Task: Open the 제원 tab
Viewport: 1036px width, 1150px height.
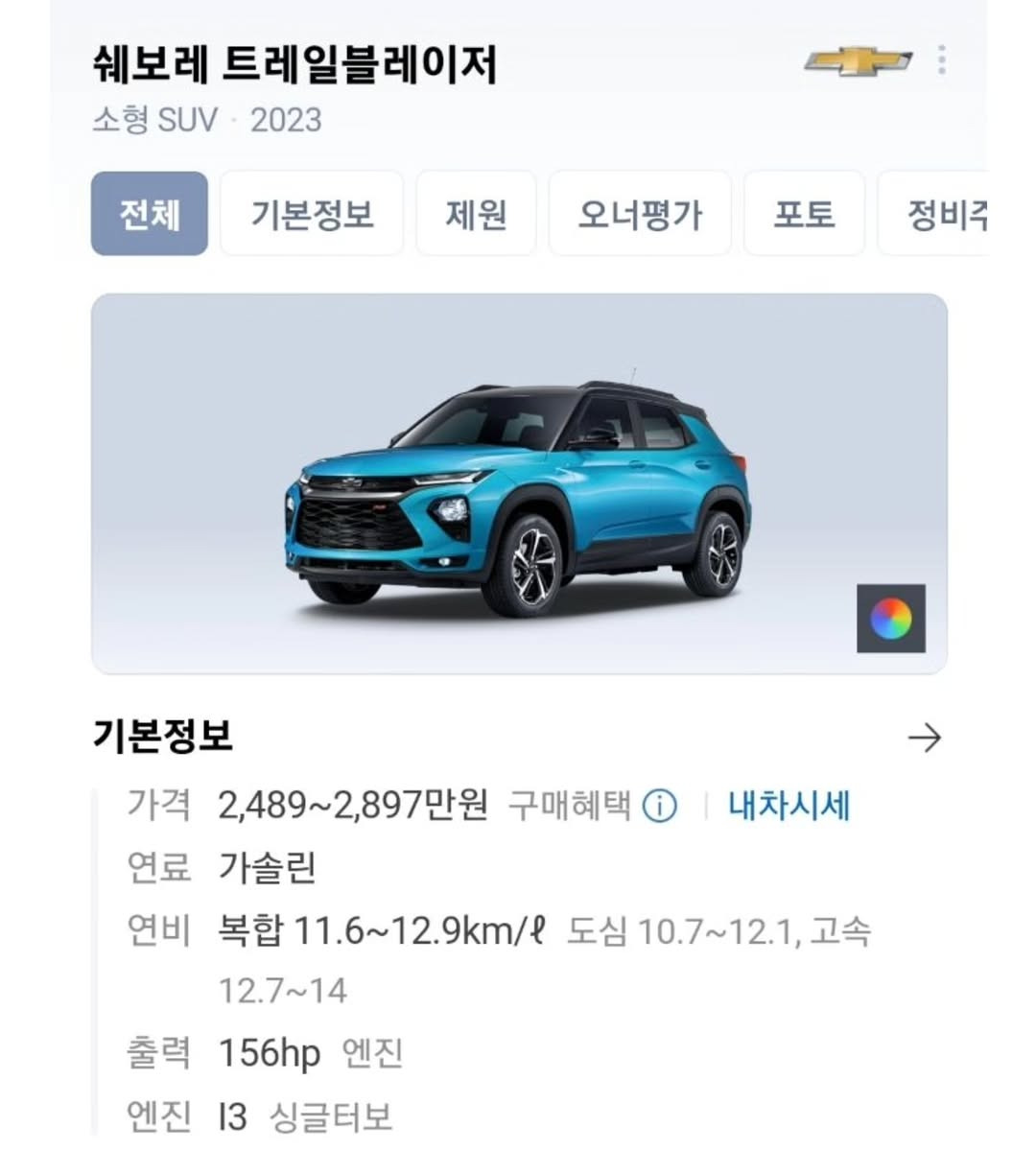Action: [476, 214]
